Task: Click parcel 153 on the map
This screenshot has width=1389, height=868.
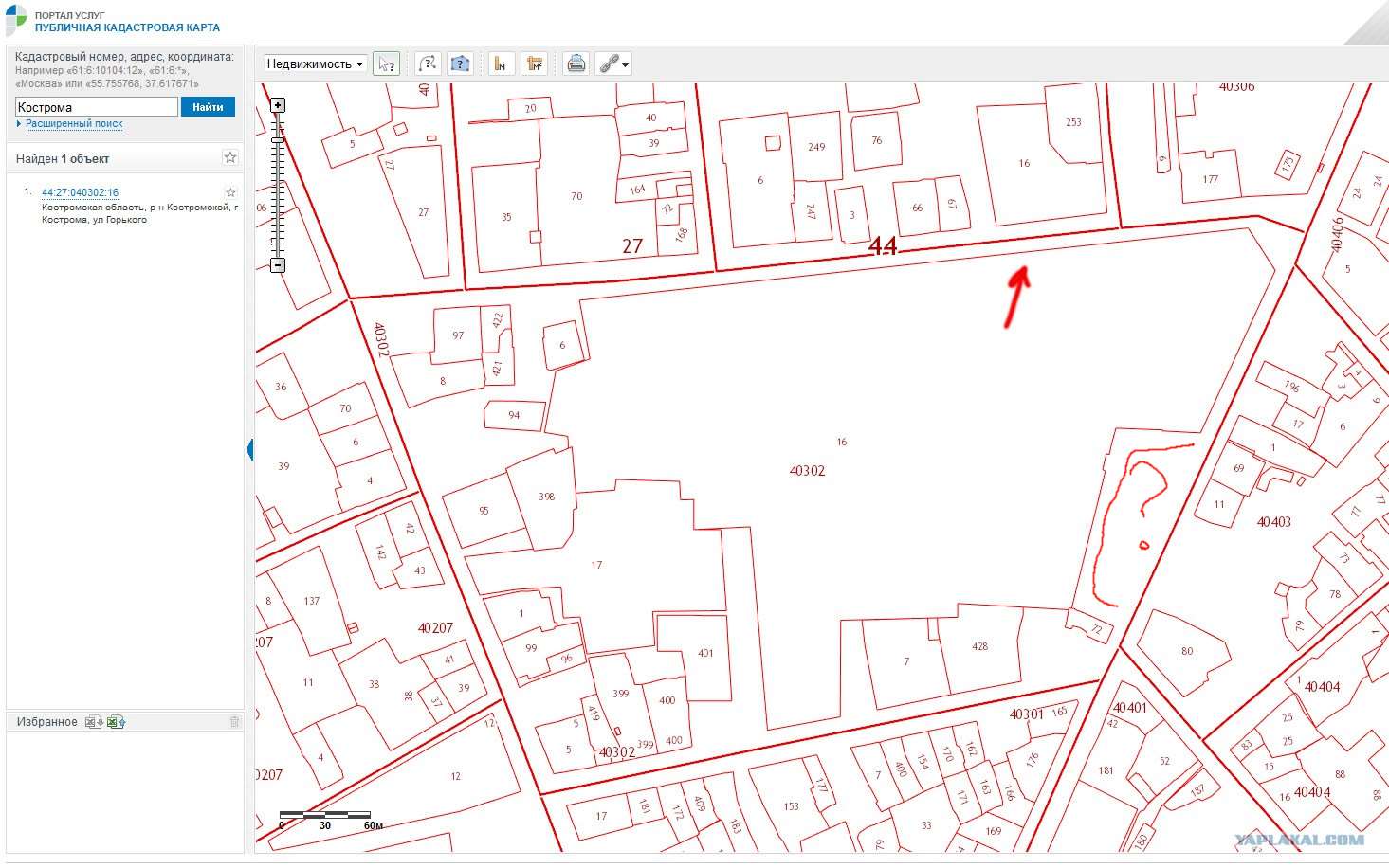Action: pyautogui.click(x=791, y=806)
